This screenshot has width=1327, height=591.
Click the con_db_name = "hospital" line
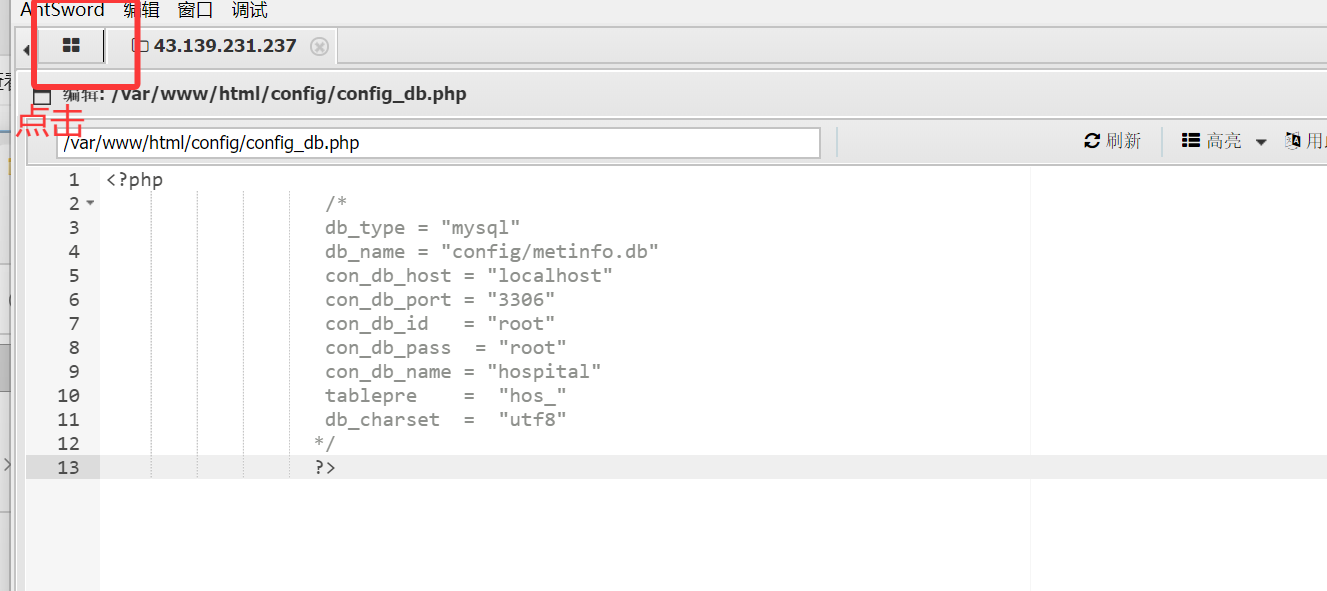463,371
